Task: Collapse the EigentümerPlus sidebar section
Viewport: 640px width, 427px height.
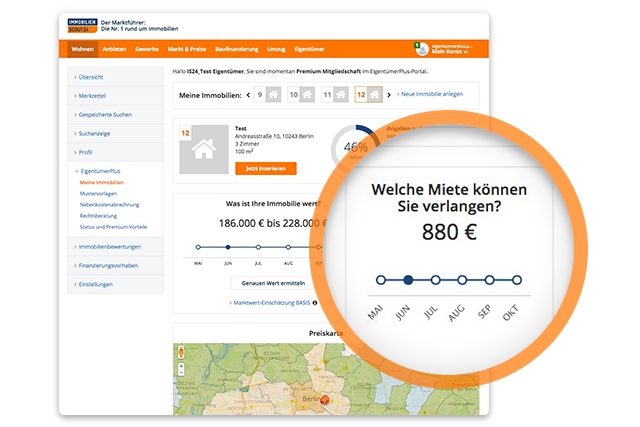Action: coord(100,172)
